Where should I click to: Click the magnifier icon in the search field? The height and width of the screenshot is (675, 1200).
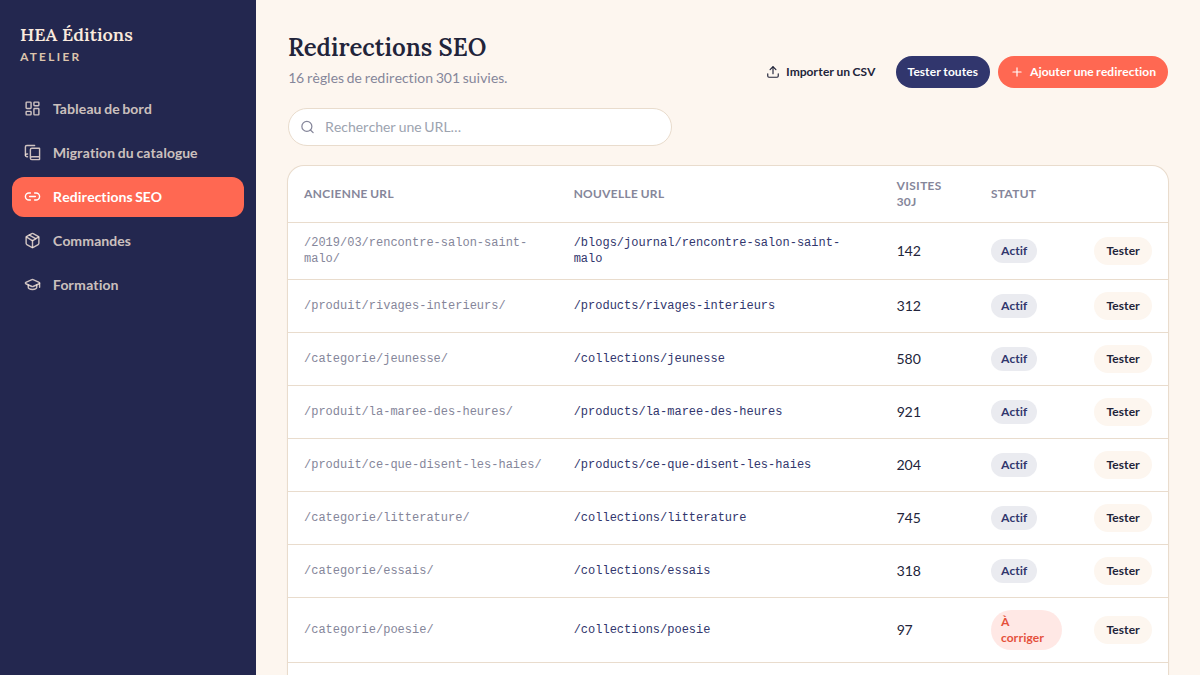tap(308, 127)
